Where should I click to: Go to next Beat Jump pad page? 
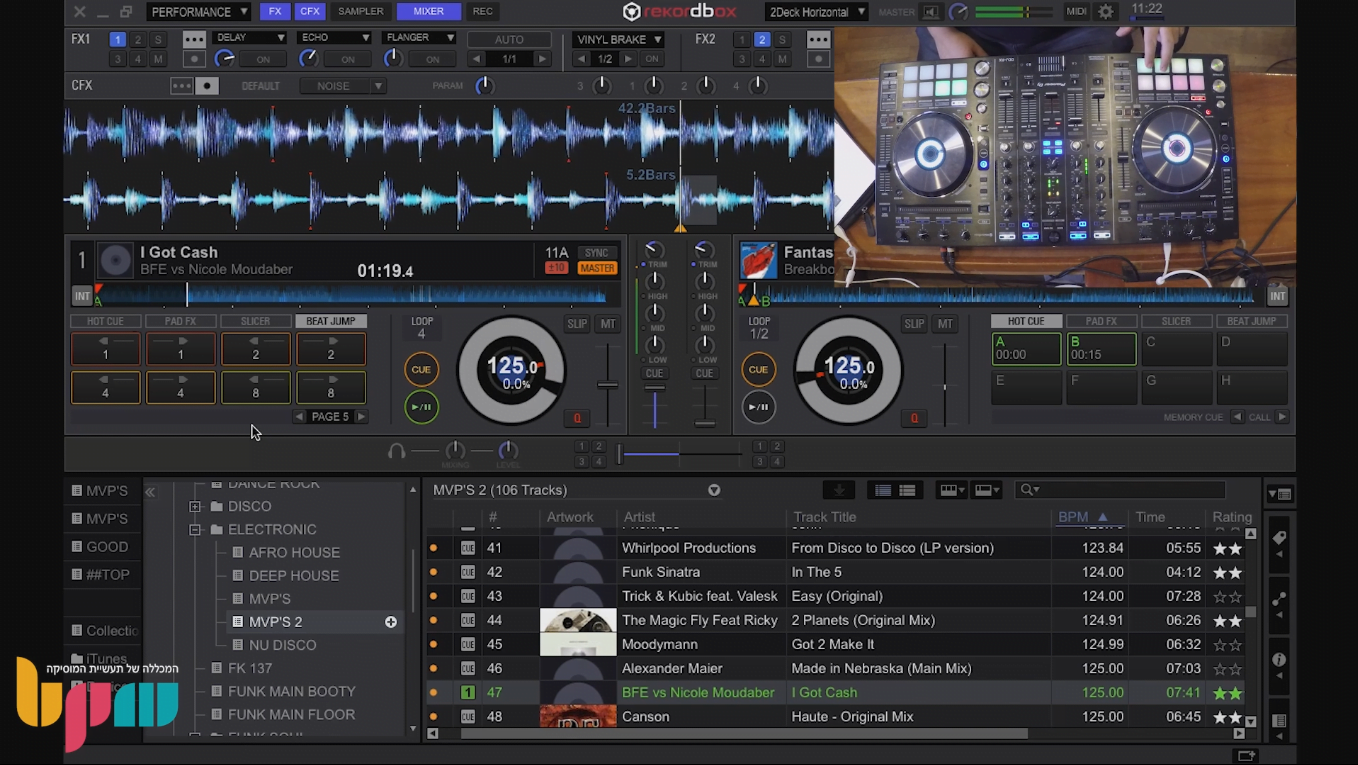tap(362, 417)
